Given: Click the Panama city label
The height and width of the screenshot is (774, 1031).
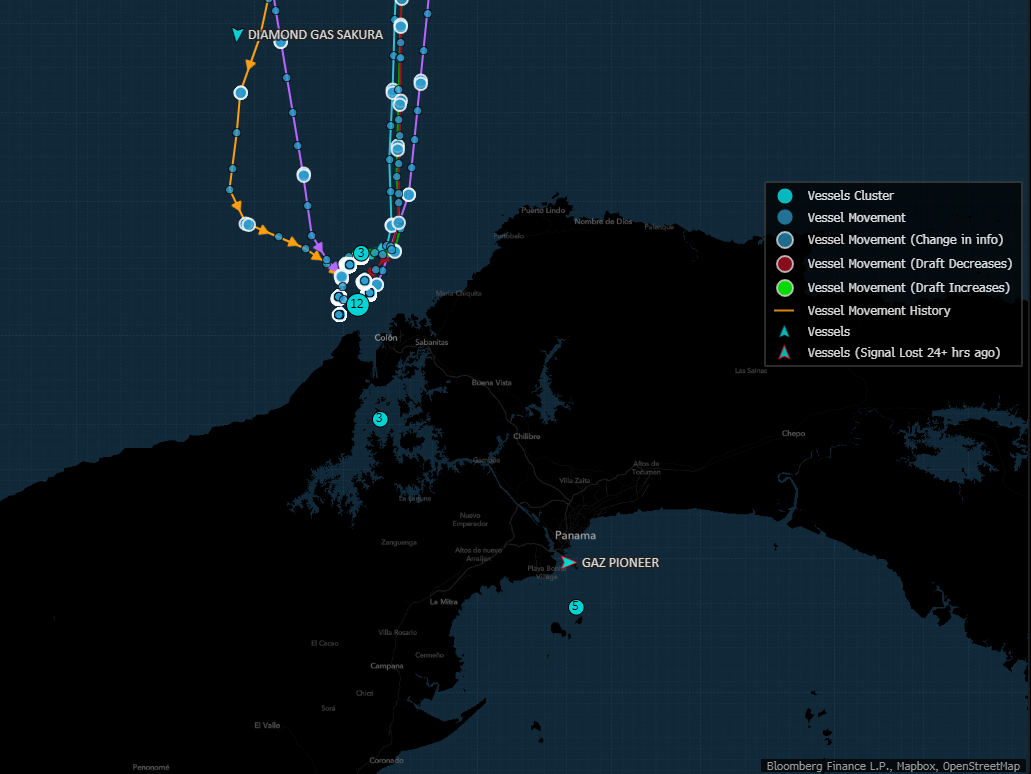Looking at the screenshot, I should (575, 535).
